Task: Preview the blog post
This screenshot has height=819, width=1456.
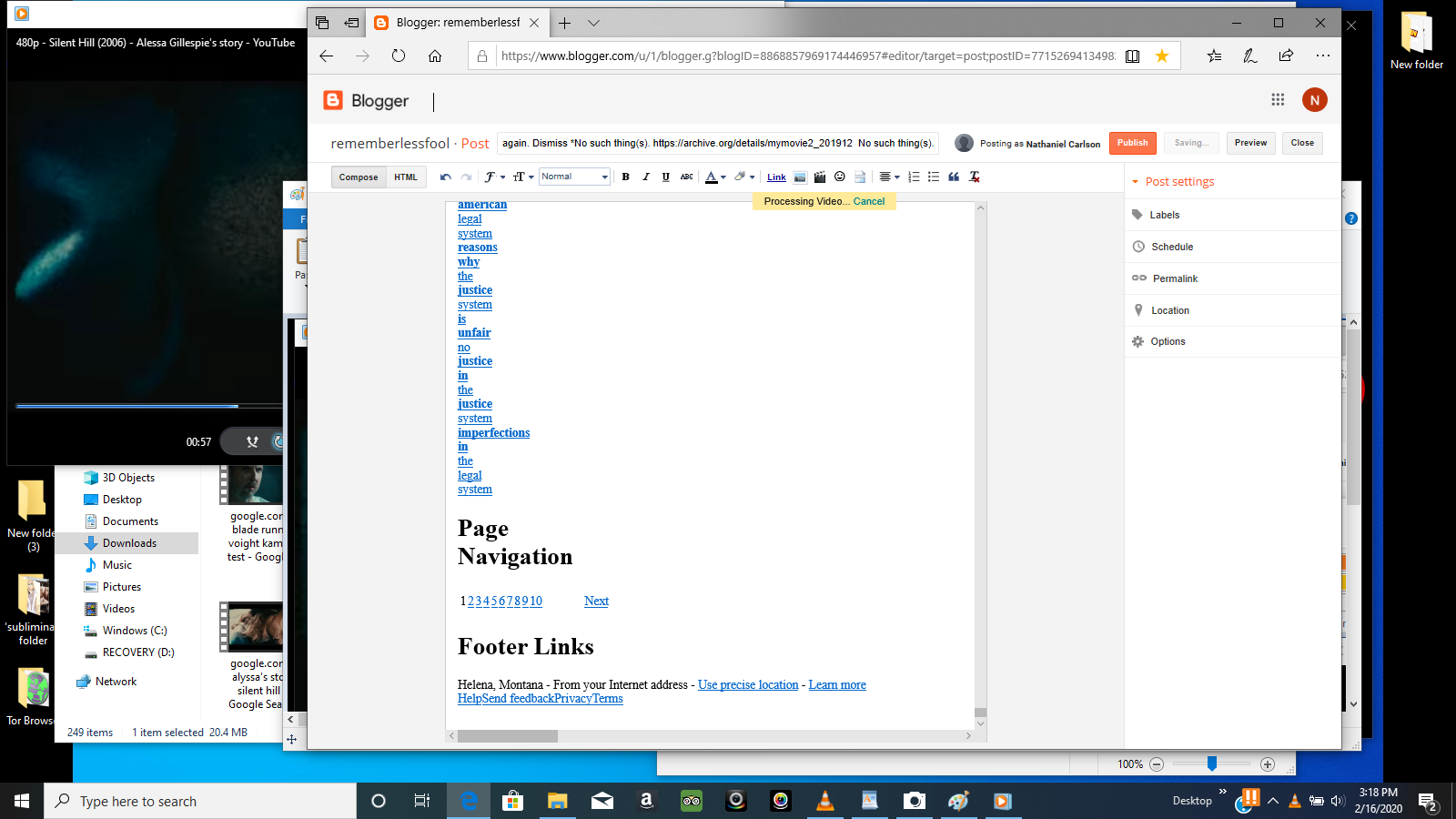Action: (1250, 143)
